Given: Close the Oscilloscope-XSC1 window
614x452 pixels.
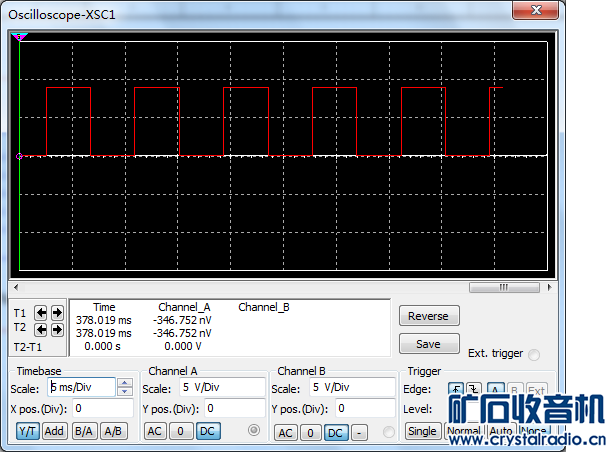Looking at the screenshot, I should click(535, 10).
